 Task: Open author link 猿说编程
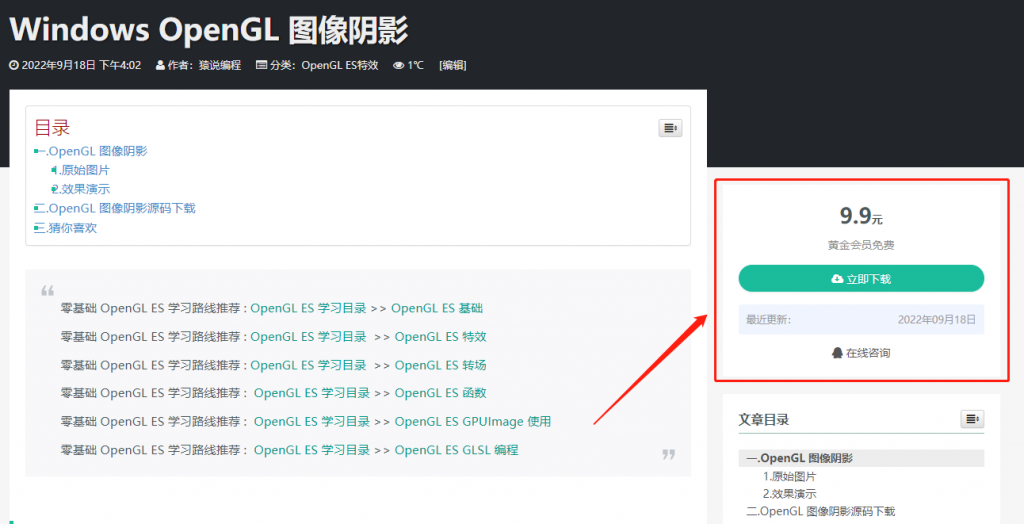220,65
